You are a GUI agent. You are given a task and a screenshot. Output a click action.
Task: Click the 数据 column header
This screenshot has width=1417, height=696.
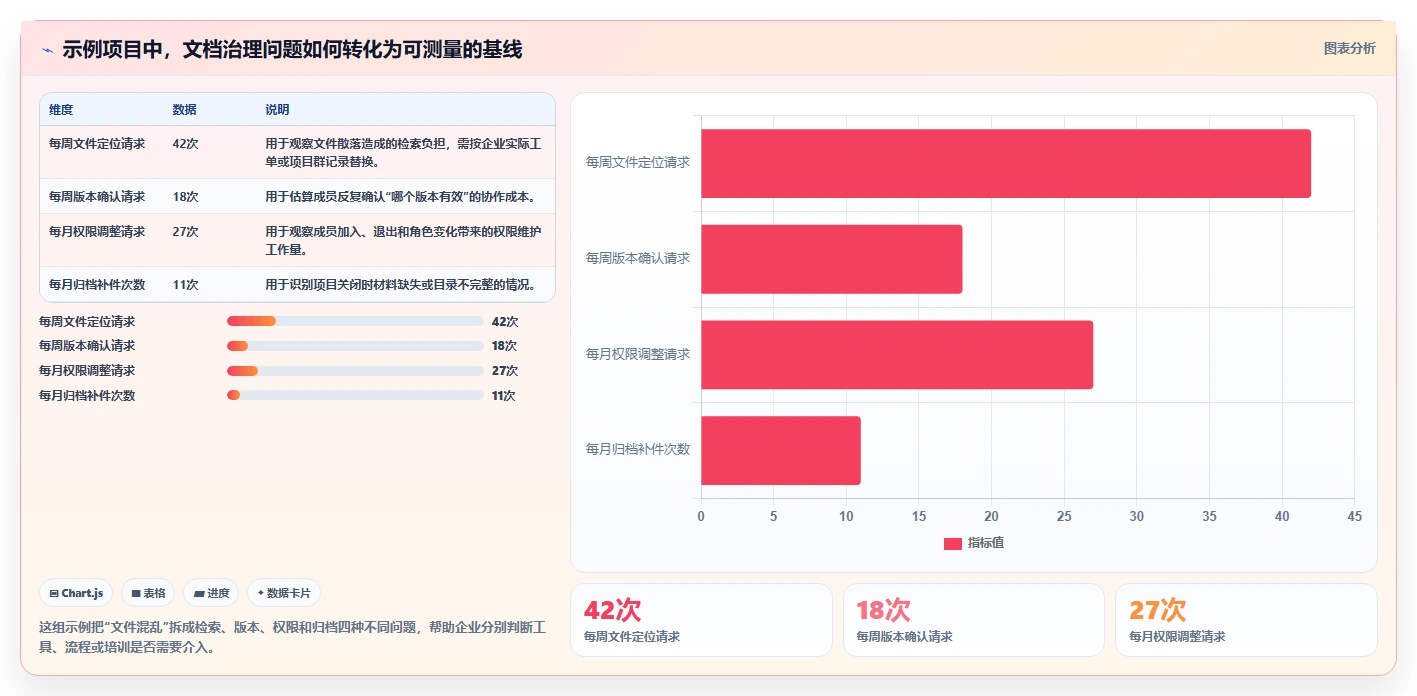tap(185, 110)
